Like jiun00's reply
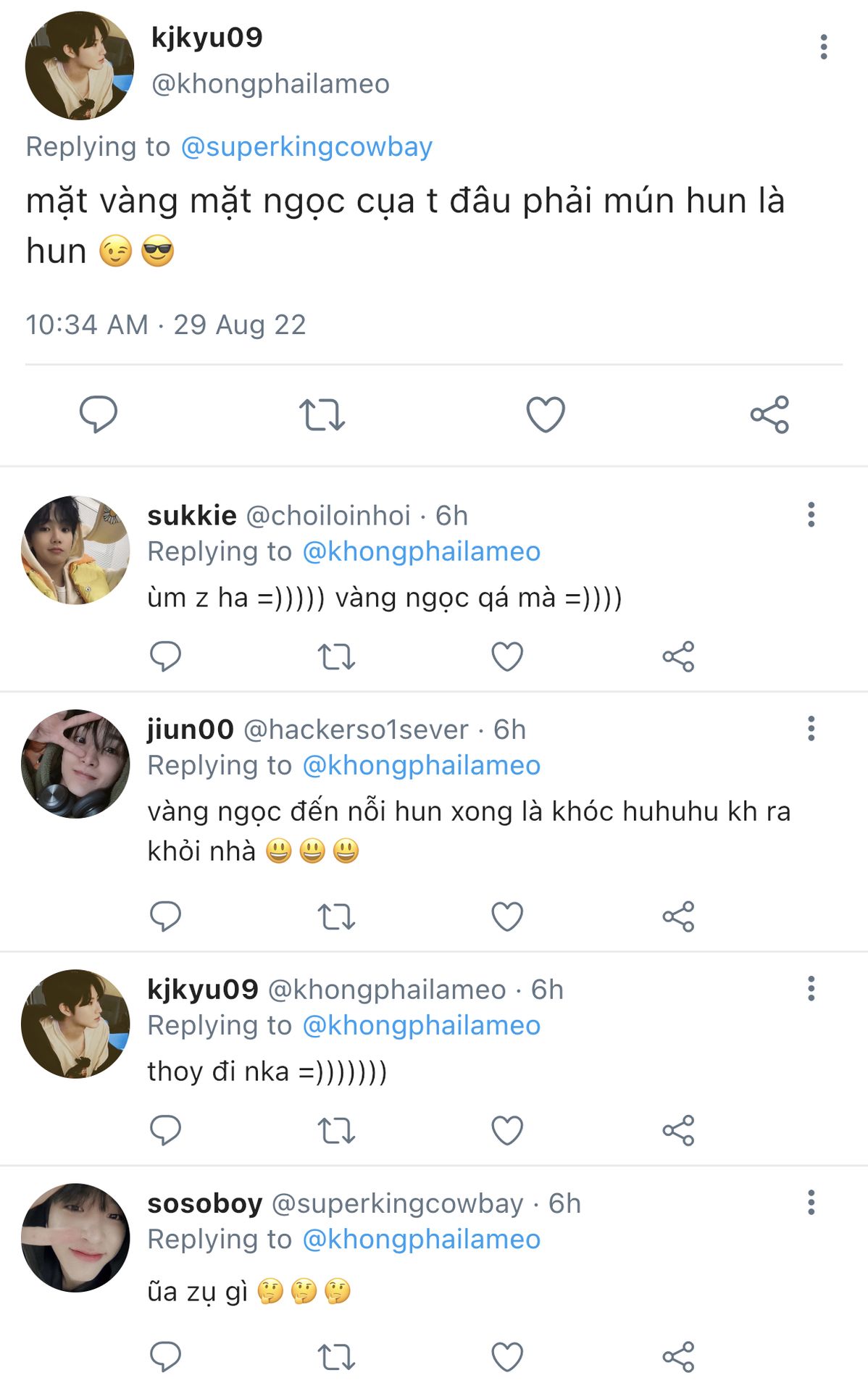Image resolution: width=868 pixels, height=1391 pixels. 507,917
